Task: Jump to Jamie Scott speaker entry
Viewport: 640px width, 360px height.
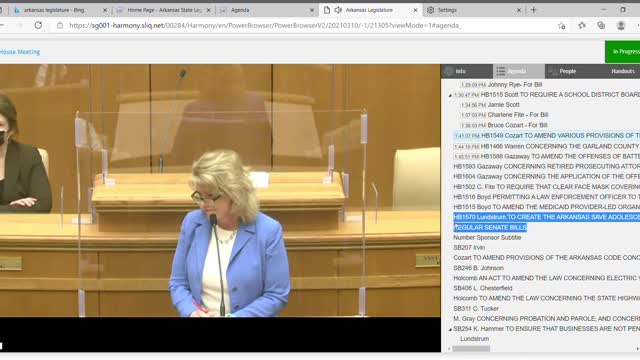Action: pyautogui.click(x=503, y=104)
